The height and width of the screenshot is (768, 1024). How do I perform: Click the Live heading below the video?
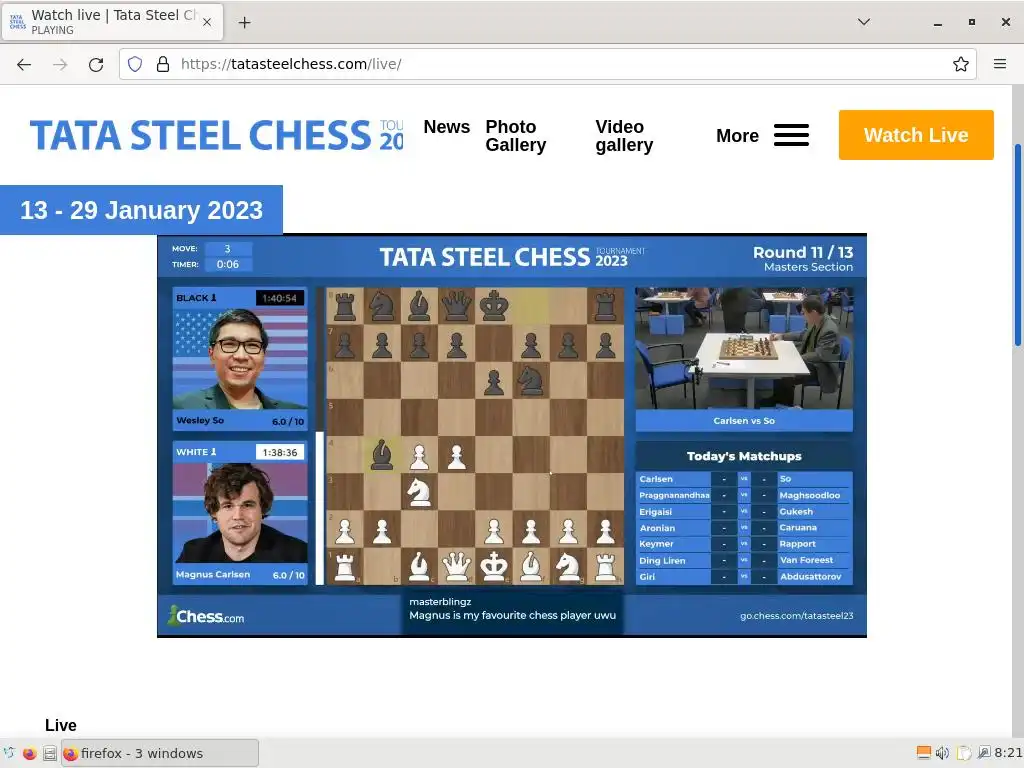pos(61,726)
